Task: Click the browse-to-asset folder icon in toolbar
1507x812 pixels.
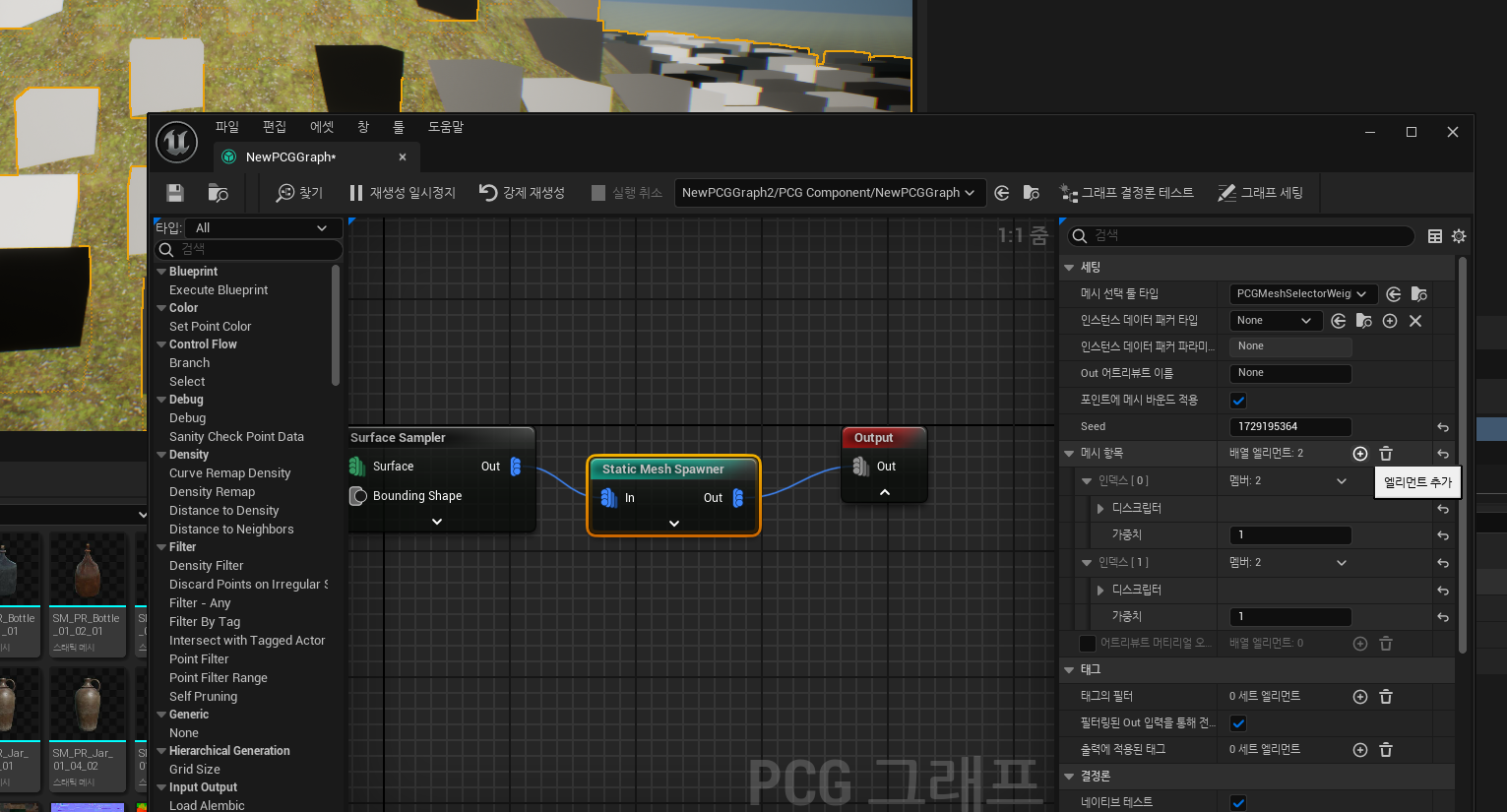Action: click(219, 193)
